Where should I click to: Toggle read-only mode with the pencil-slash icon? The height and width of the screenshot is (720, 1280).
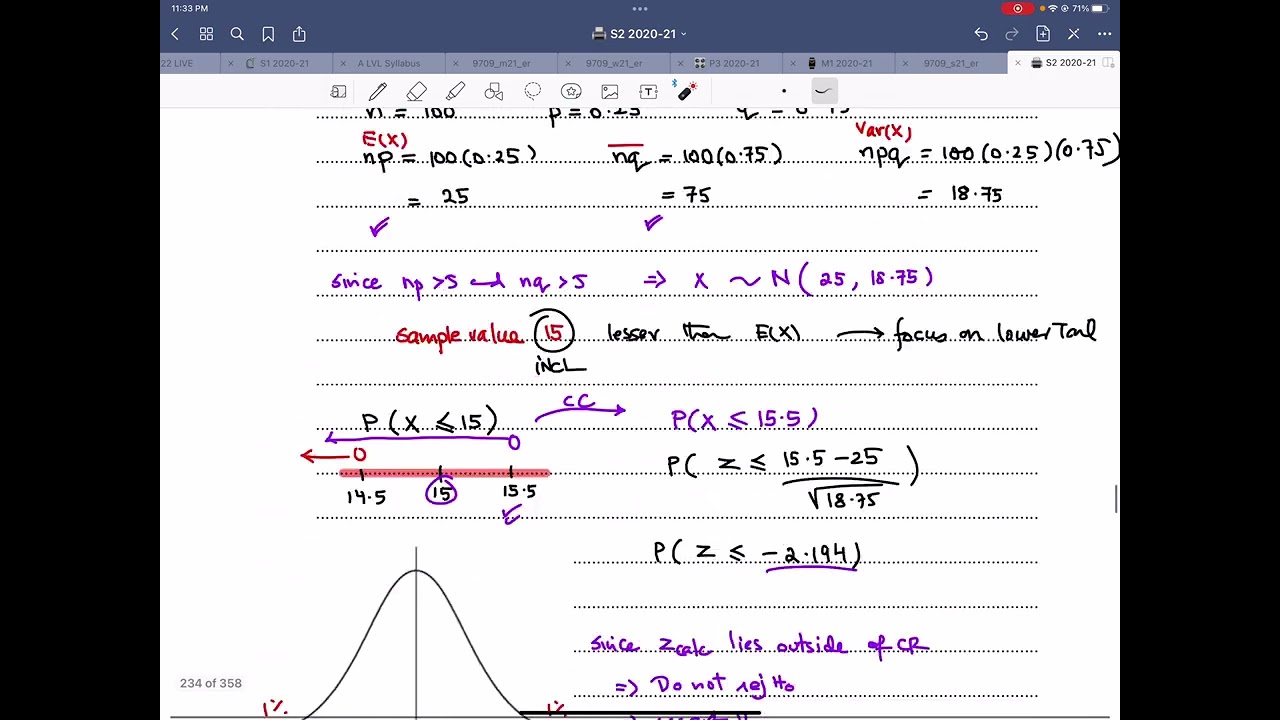1074,34
